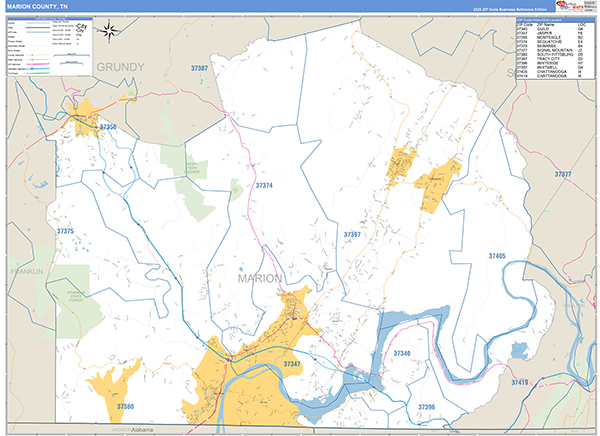Select the SIGNAL MOUNTAIN row in the ZIP index

click(x=550, y=50)
